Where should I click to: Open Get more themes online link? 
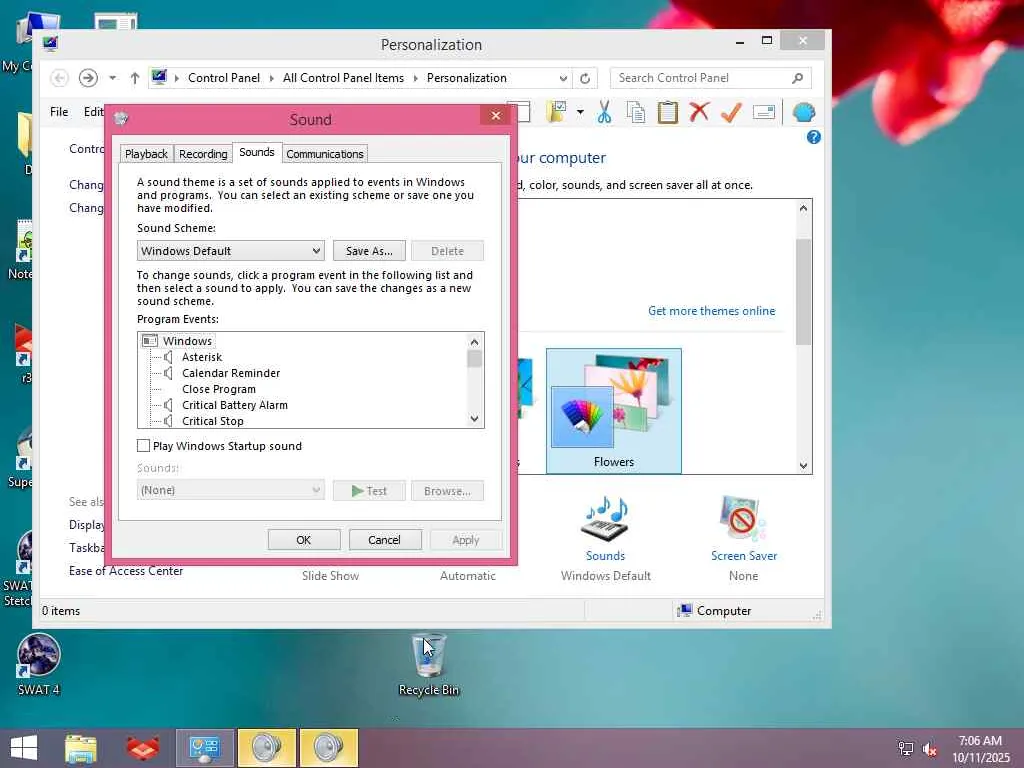point(711,311)
